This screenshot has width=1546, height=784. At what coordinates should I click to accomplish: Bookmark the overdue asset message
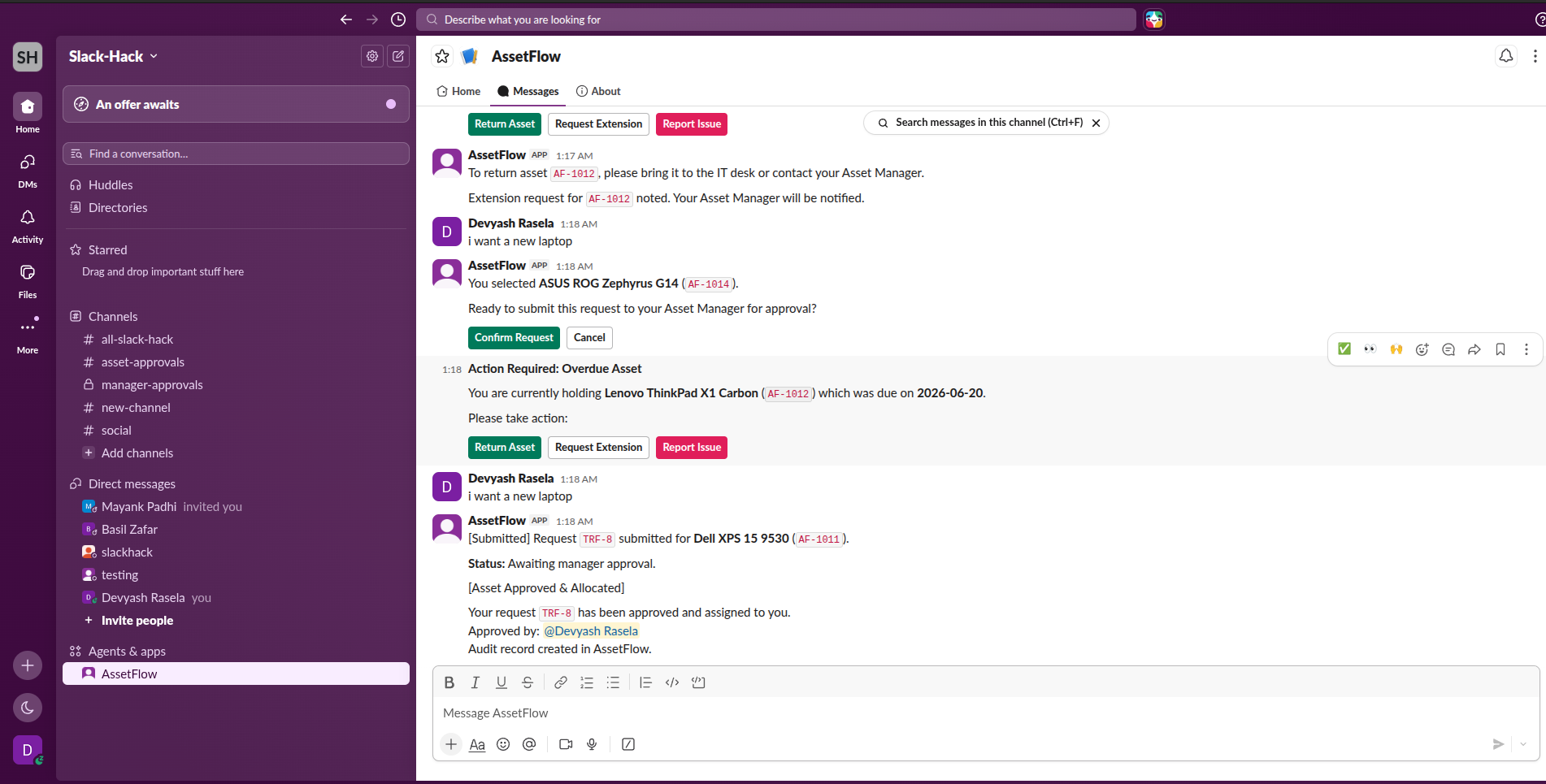coord(1500,349)
